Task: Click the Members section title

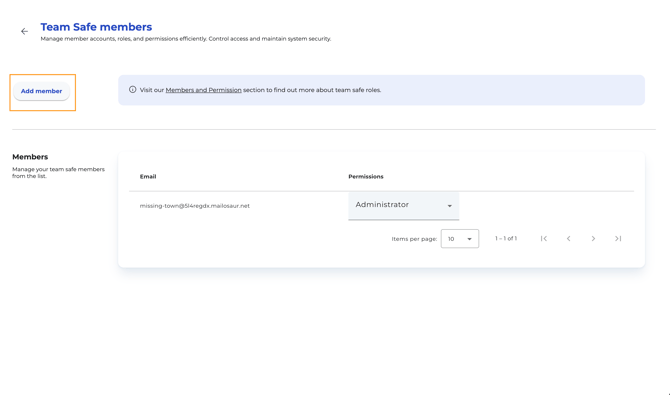Action: pos(30,157)
